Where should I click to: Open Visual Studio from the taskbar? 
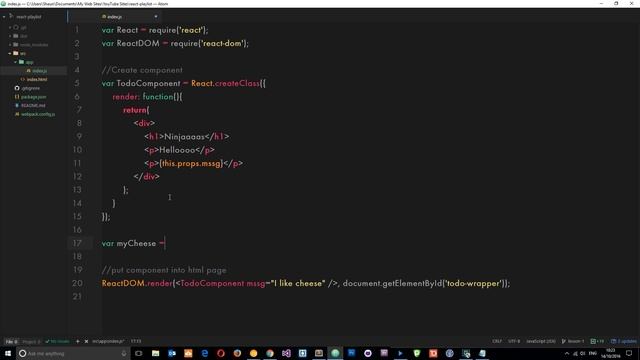click(286, 353)
